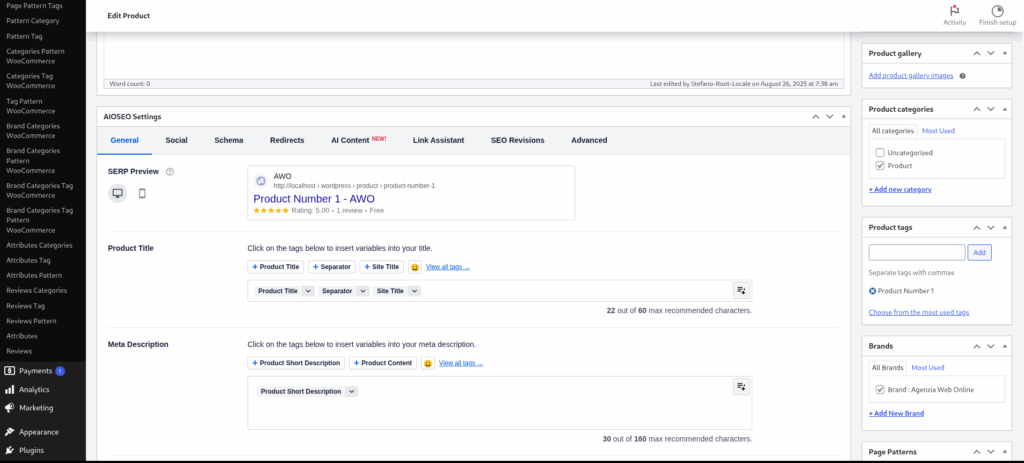Click AI generate icon in meta description field
Image resolution: width=1024 pixels, height=463 pixels.
click(x=741, y=387)
